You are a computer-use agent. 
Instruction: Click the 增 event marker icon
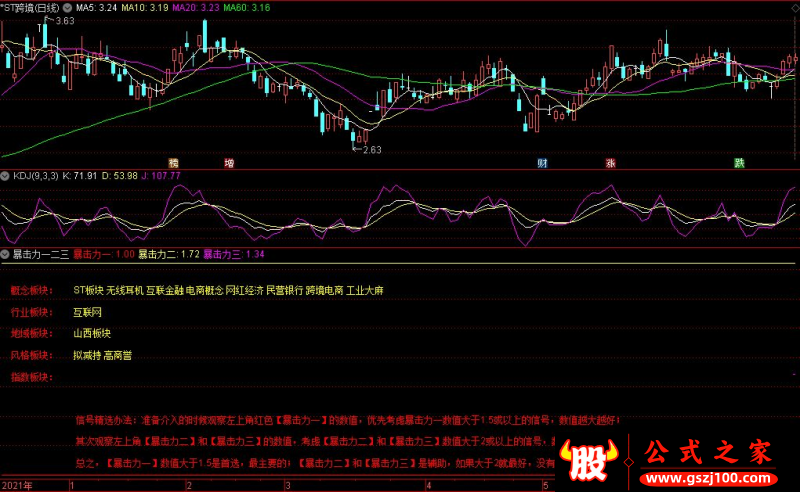point(229,163)
